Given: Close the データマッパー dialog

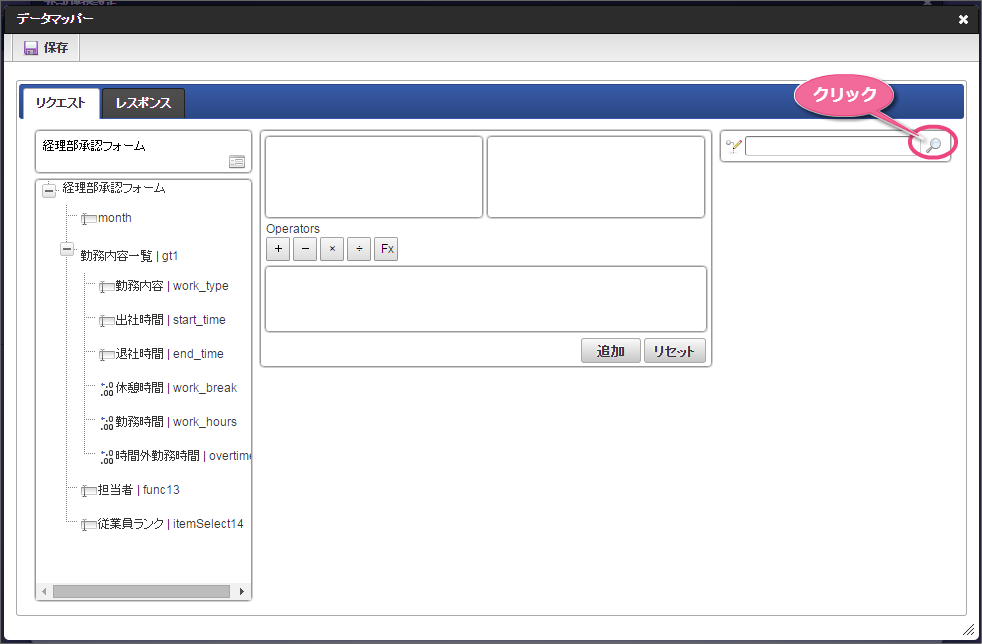Looking at the screenshot, I should coord(963,19).
